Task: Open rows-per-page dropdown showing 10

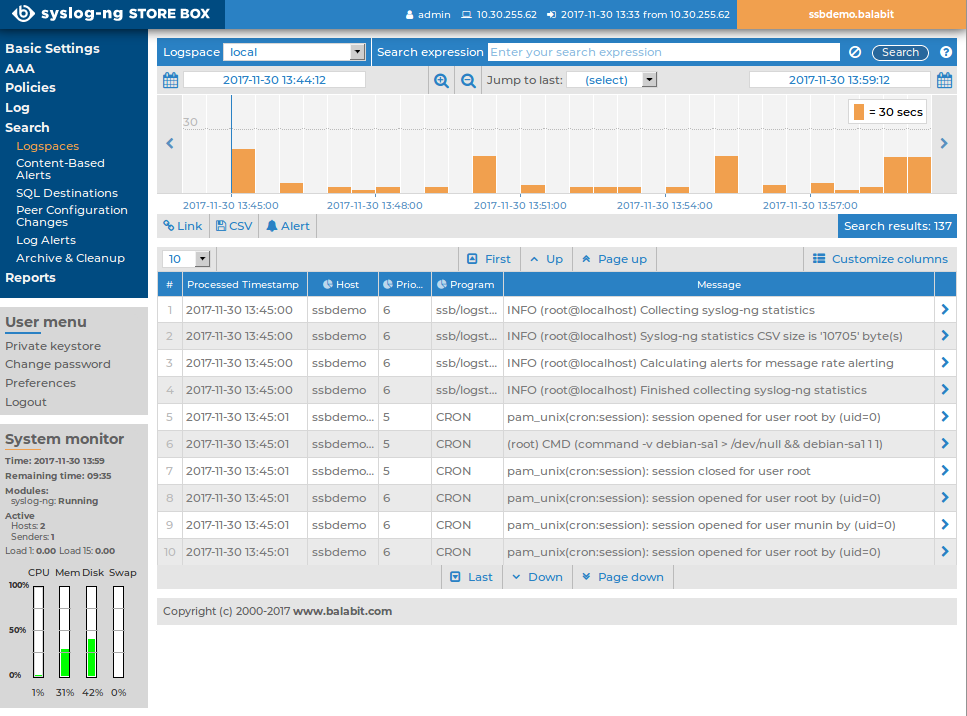Action: pyautogui.click(x=186, y=259)
